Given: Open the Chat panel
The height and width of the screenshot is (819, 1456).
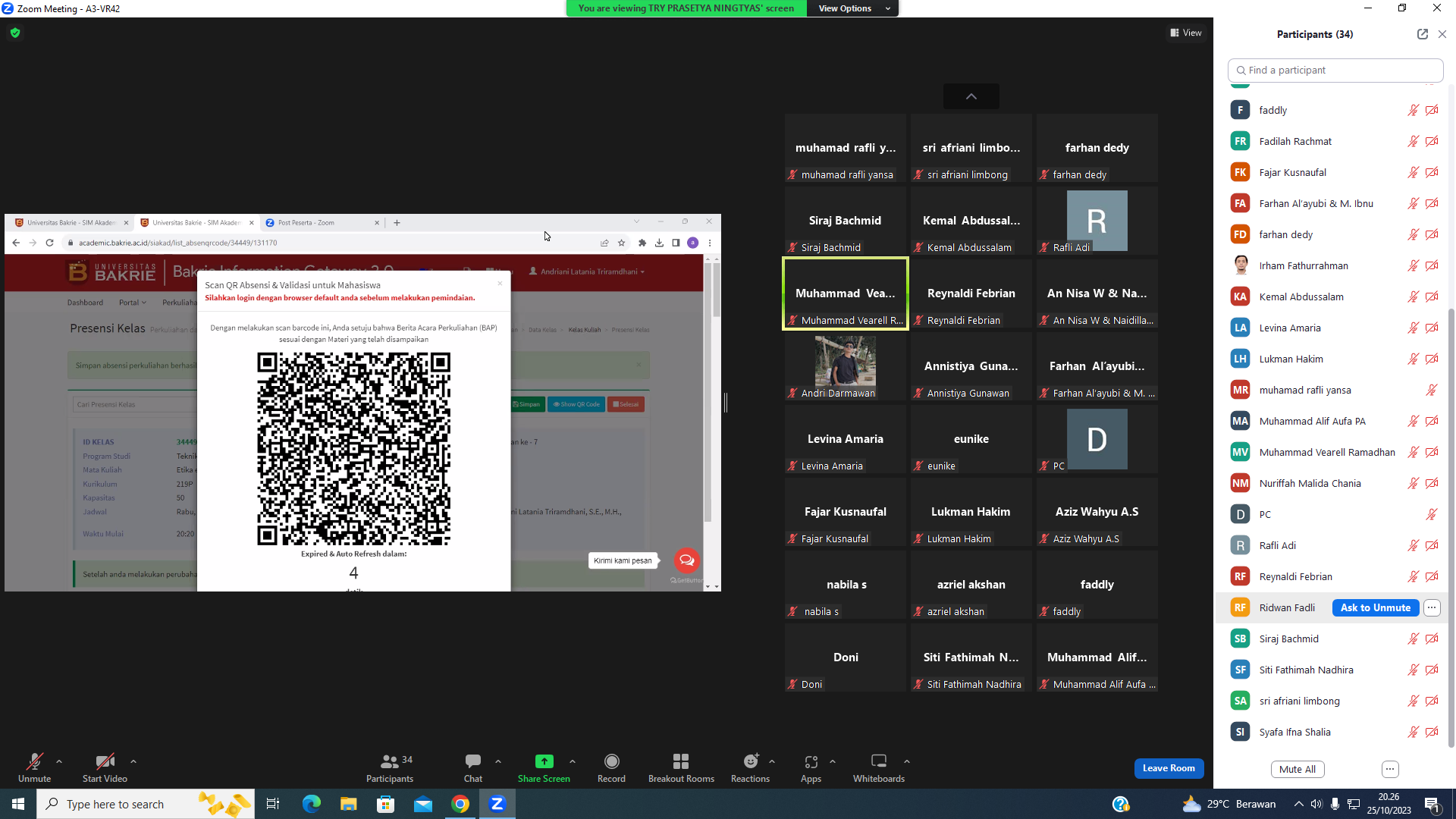Looking at the screenshot, I should (473, 767).
